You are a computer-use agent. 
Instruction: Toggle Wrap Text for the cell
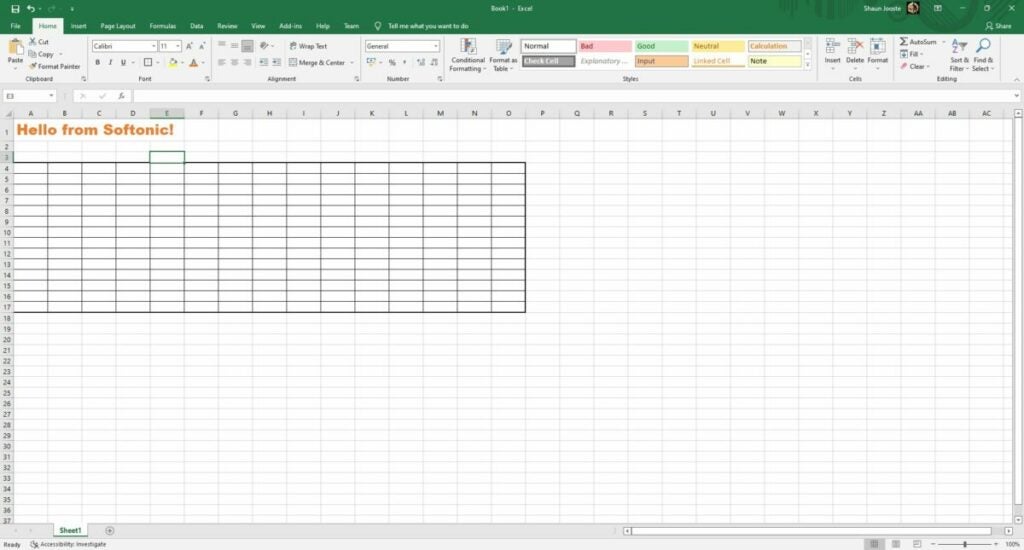click(308, 46)
